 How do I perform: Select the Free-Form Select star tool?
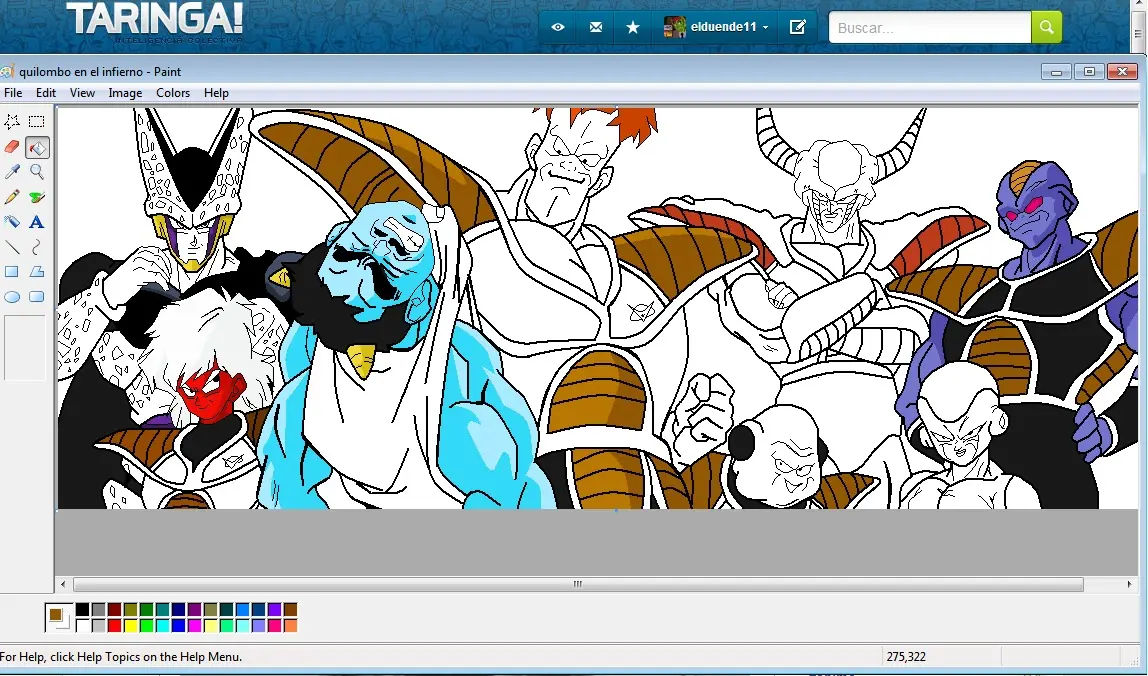(12, 122)
